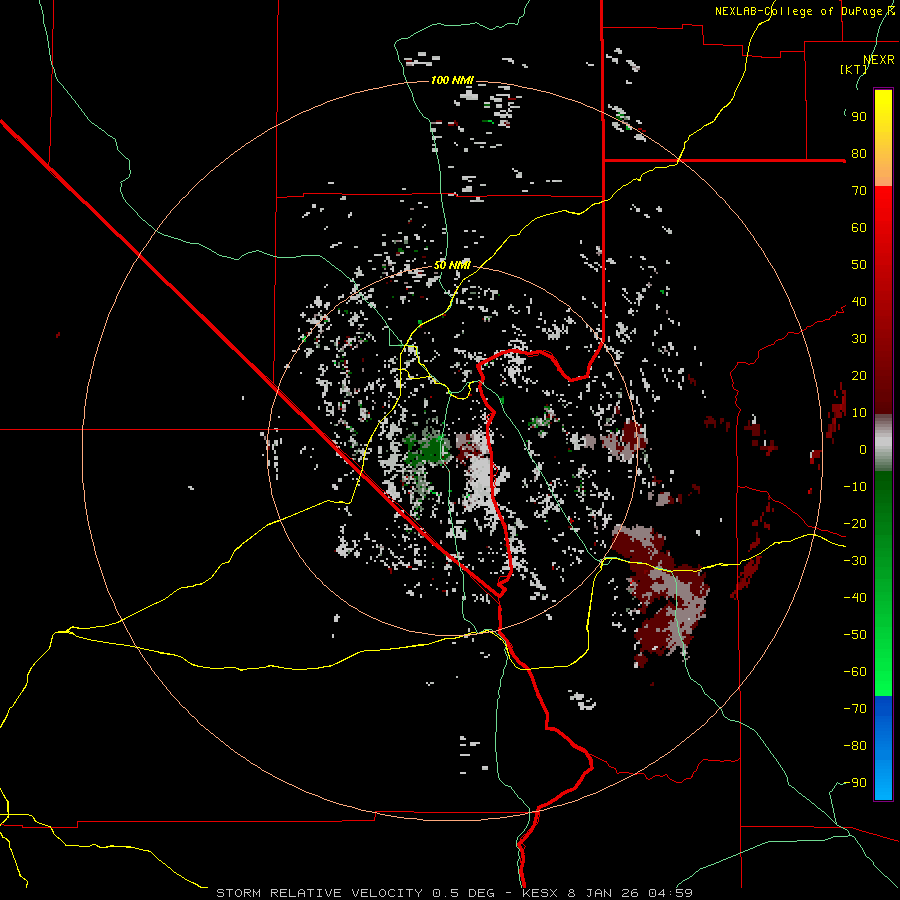Select the positive 60 scale value

(859, 228)
